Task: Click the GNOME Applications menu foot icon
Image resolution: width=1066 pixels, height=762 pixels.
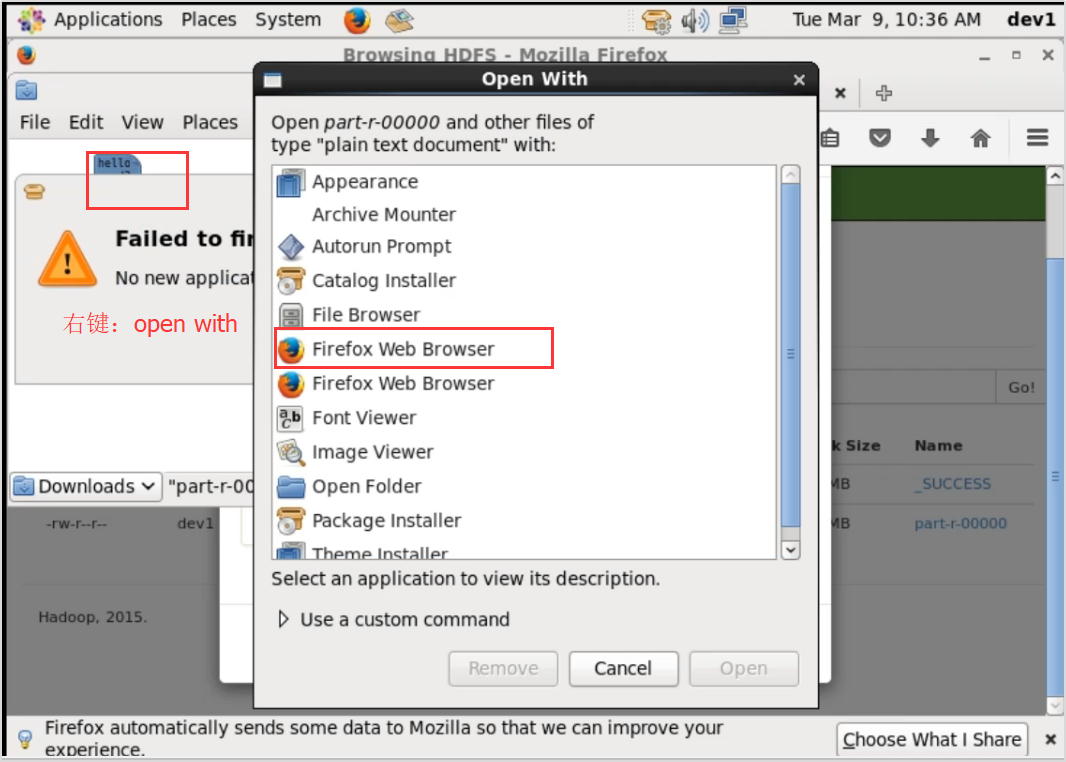Action: pyautogui.click(x=31, y=20)
